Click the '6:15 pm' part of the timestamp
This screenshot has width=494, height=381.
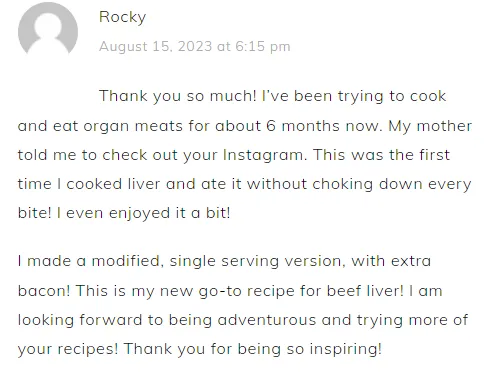pos(263,46)
